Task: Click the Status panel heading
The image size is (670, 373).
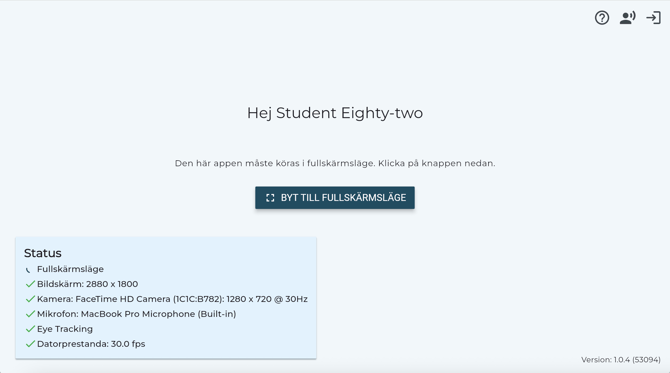Action: 43,253
